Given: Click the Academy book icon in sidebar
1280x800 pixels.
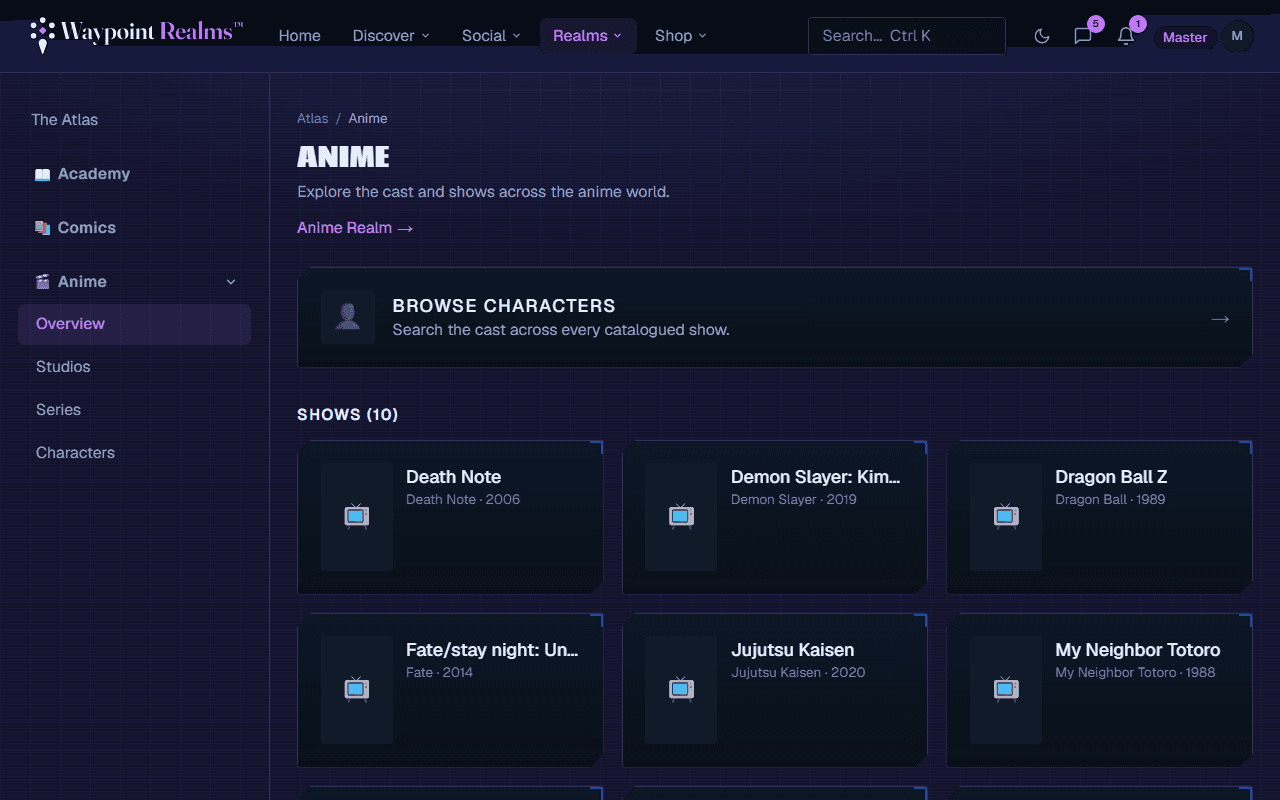Looking at the screenshot, I should pos(42,174).
